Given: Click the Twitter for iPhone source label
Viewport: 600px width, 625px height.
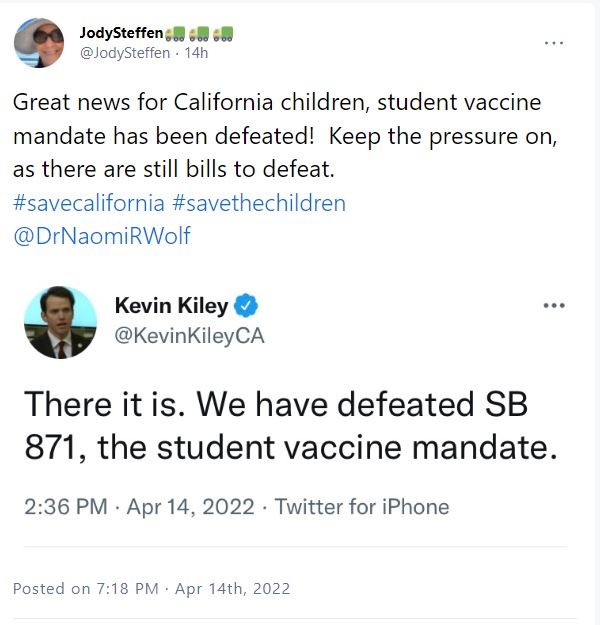Looking at the screenshot, I should [x=362, y=506].
